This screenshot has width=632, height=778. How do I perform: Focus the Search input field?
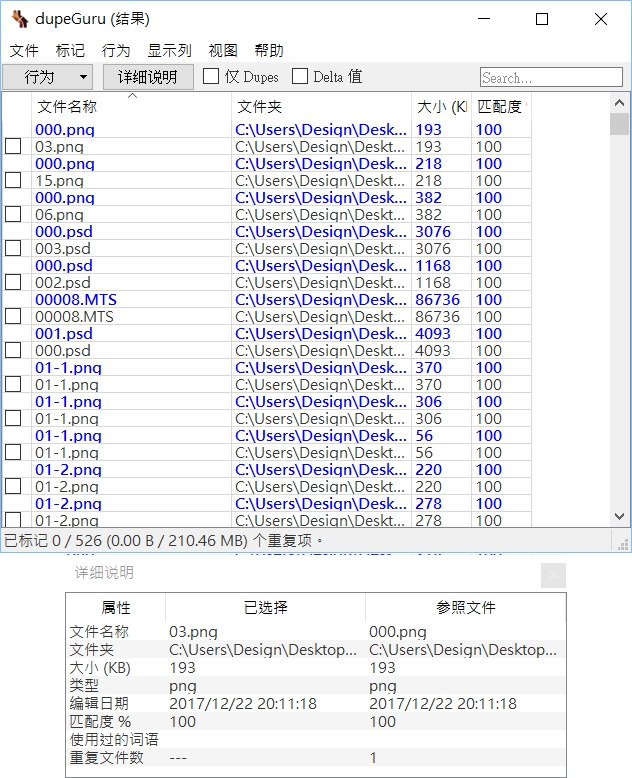(551, 77)
